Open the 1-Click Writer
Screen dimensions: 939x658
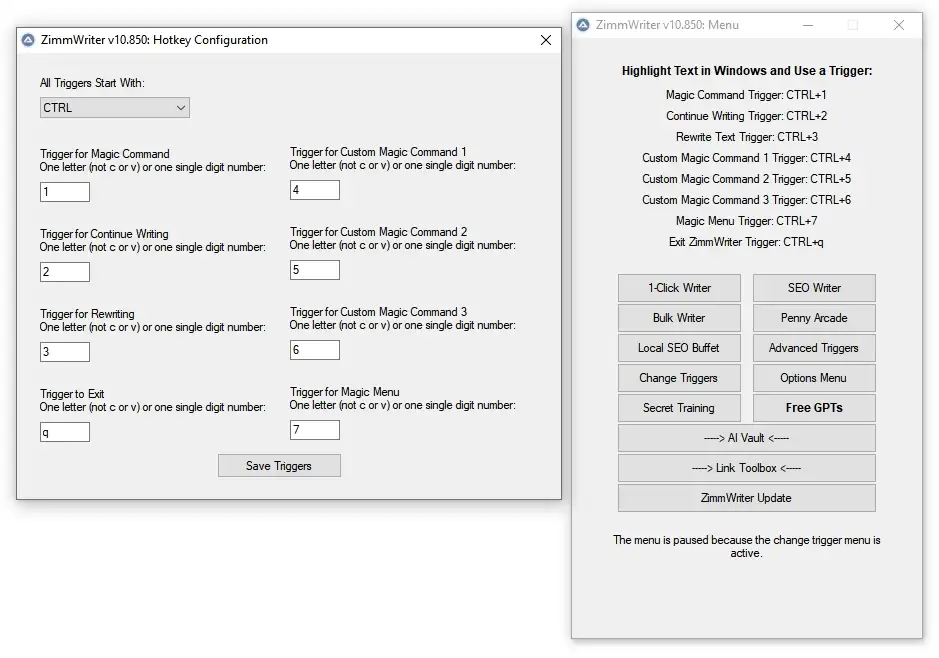point(679,287)
